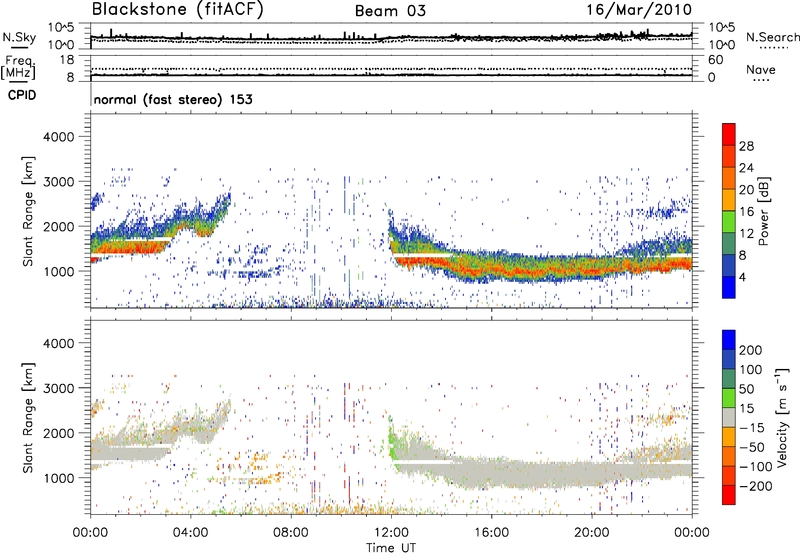Image resolution: width=800 pixels, height=554 pixels.
Task: Click the 'CPID' row label
Action: pos(22,95)
